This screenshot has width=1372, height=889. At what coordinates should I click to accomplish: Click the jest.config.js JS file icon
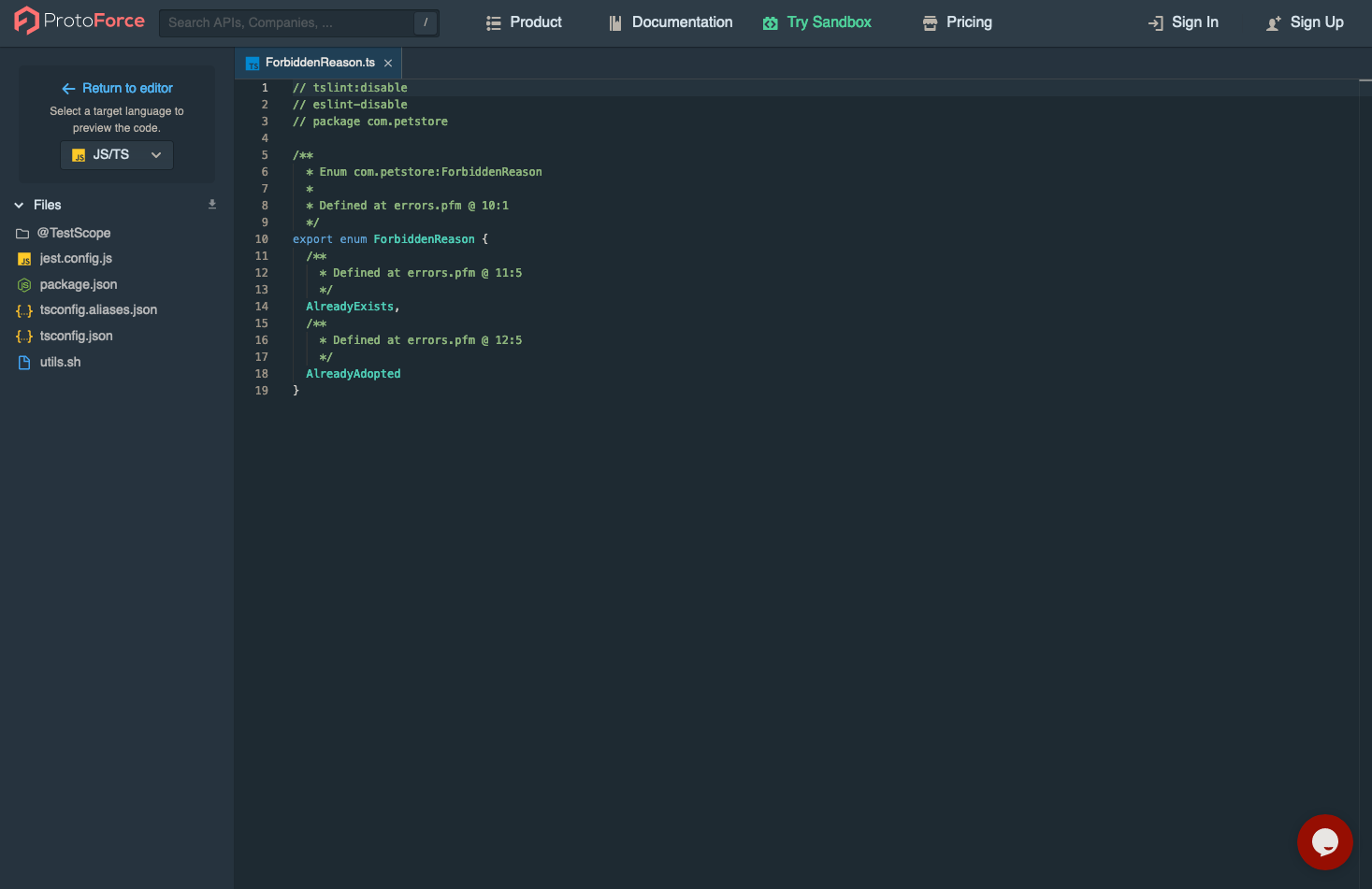(x=24, y=259)
